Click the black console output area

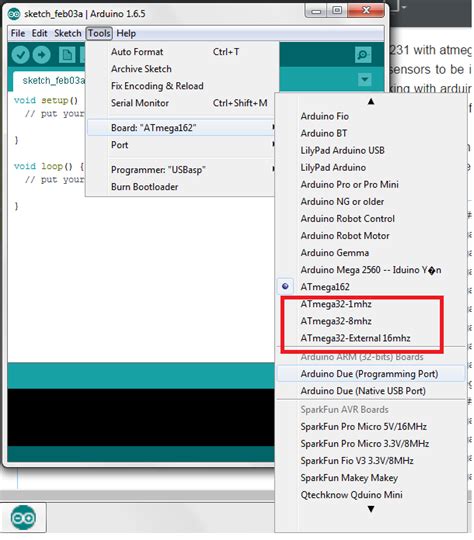[x=141, y=417]
